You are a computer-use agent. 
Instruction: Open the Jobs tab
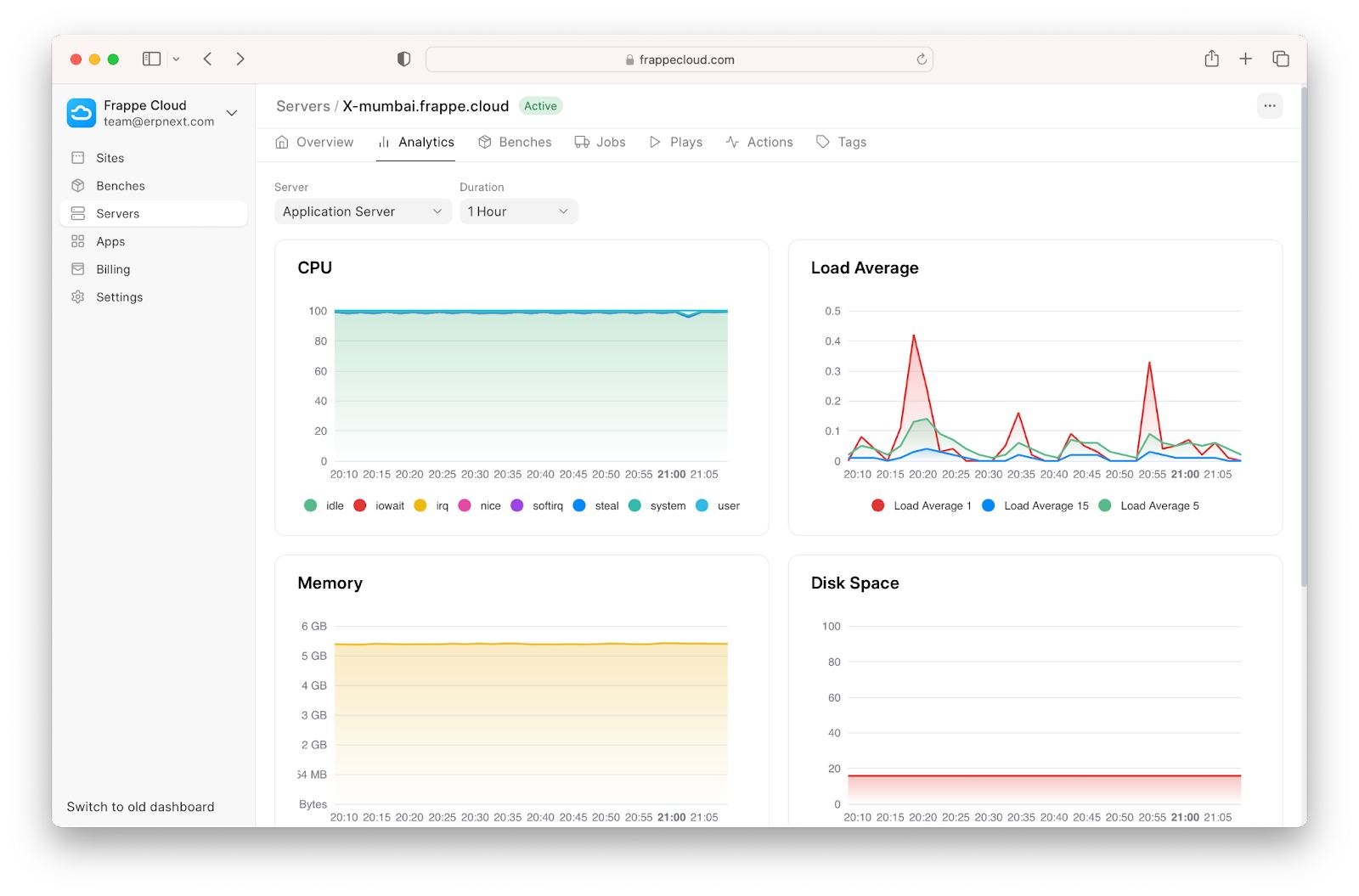tap(600, 142)
